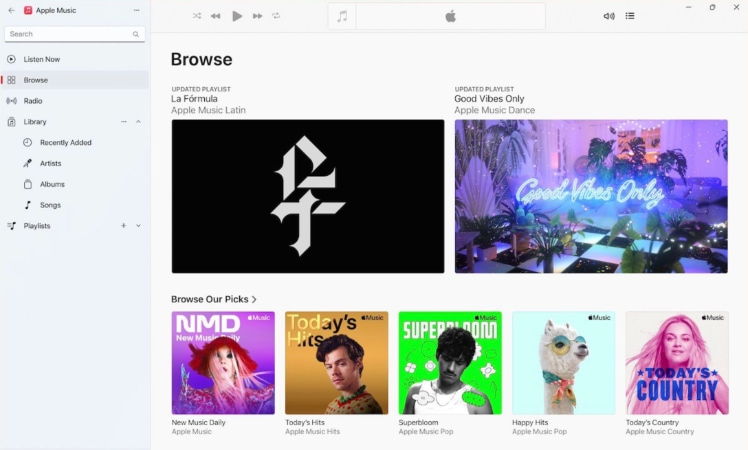
Task: Go to Radio in the sidebar
Action: pyautogui.click(x=33, y=101)
